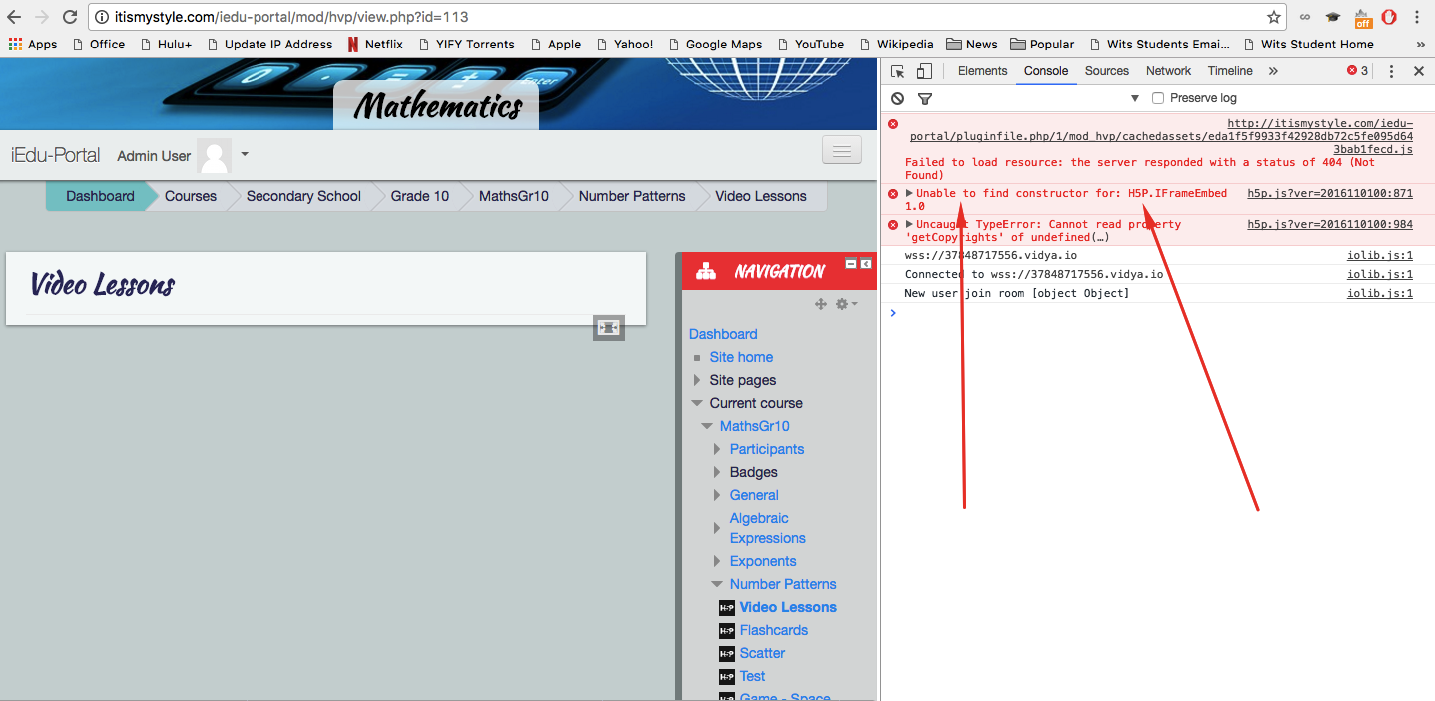Click the graduation cap extension icon
The height and width of the screenshot is (701, 1435).
(x=1333, y=17)
